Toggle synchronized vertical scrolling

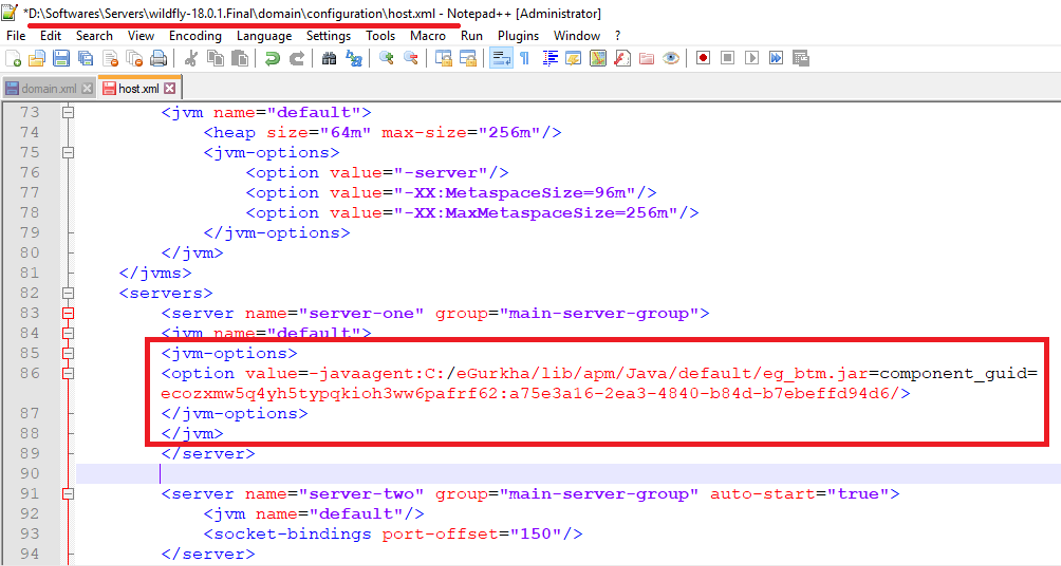[443, 58]
